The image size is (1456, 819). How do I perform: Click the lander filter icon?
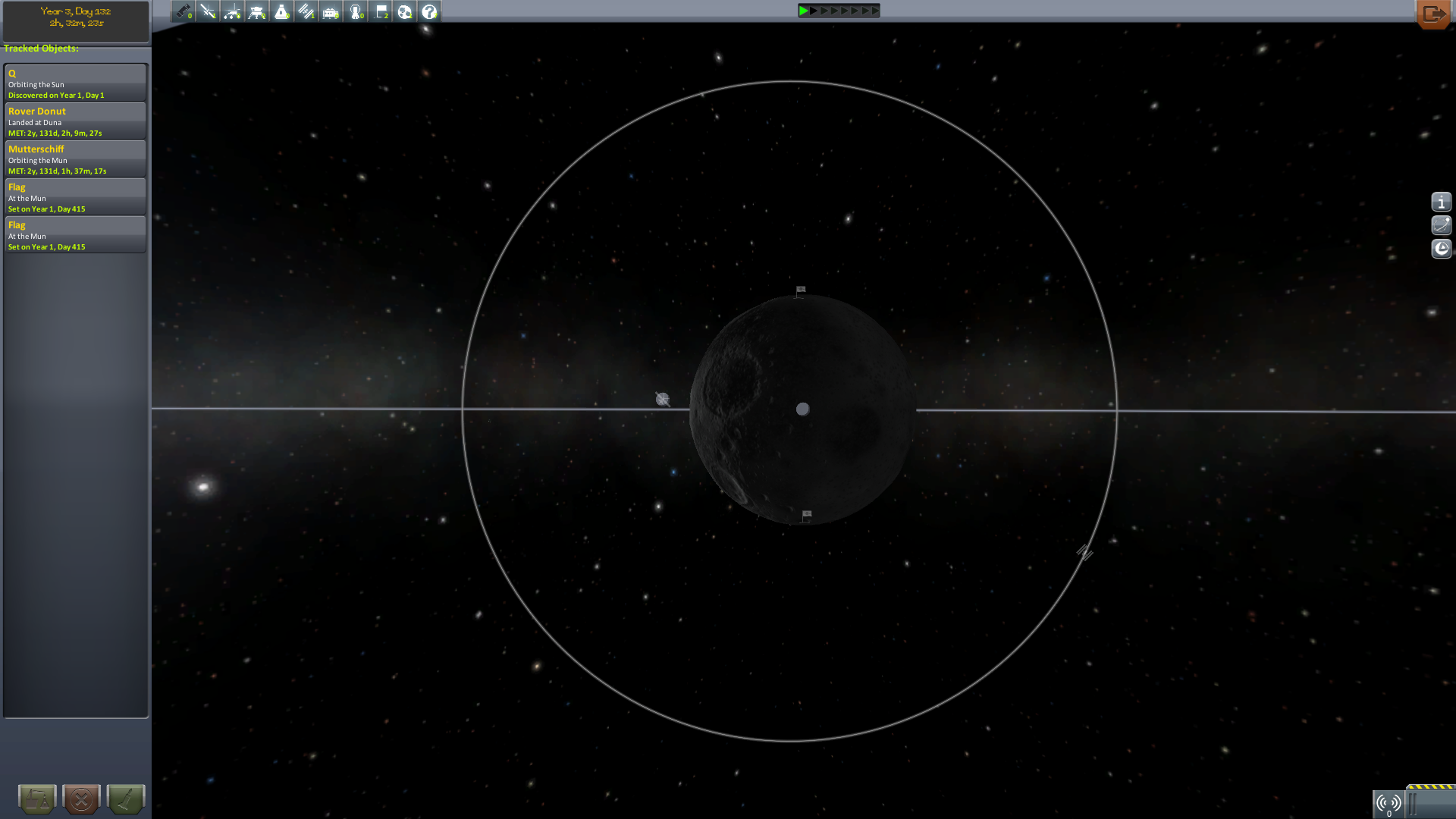[x=257, y=11]
